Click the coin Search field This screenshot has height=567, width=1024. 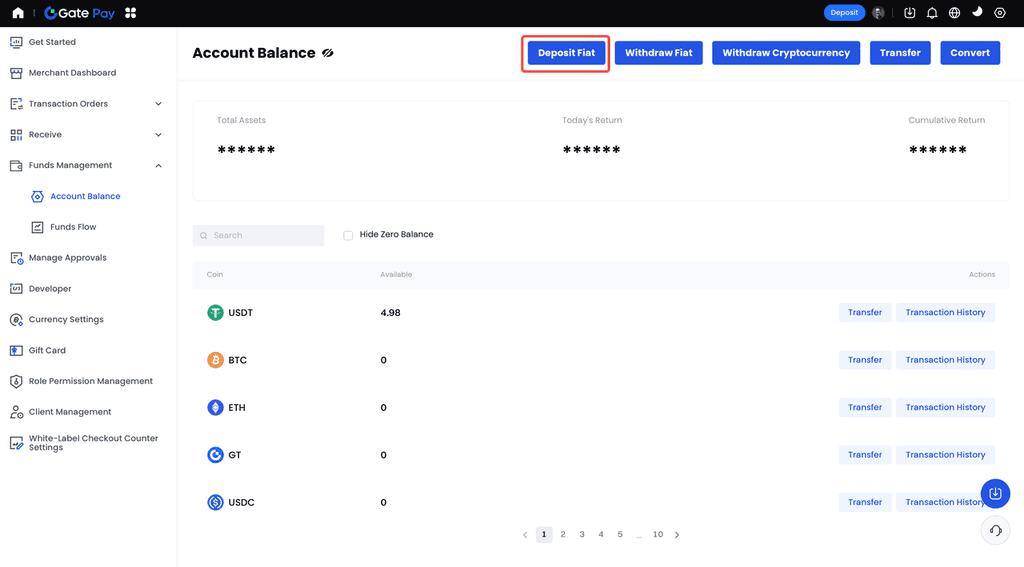point(258,235)
